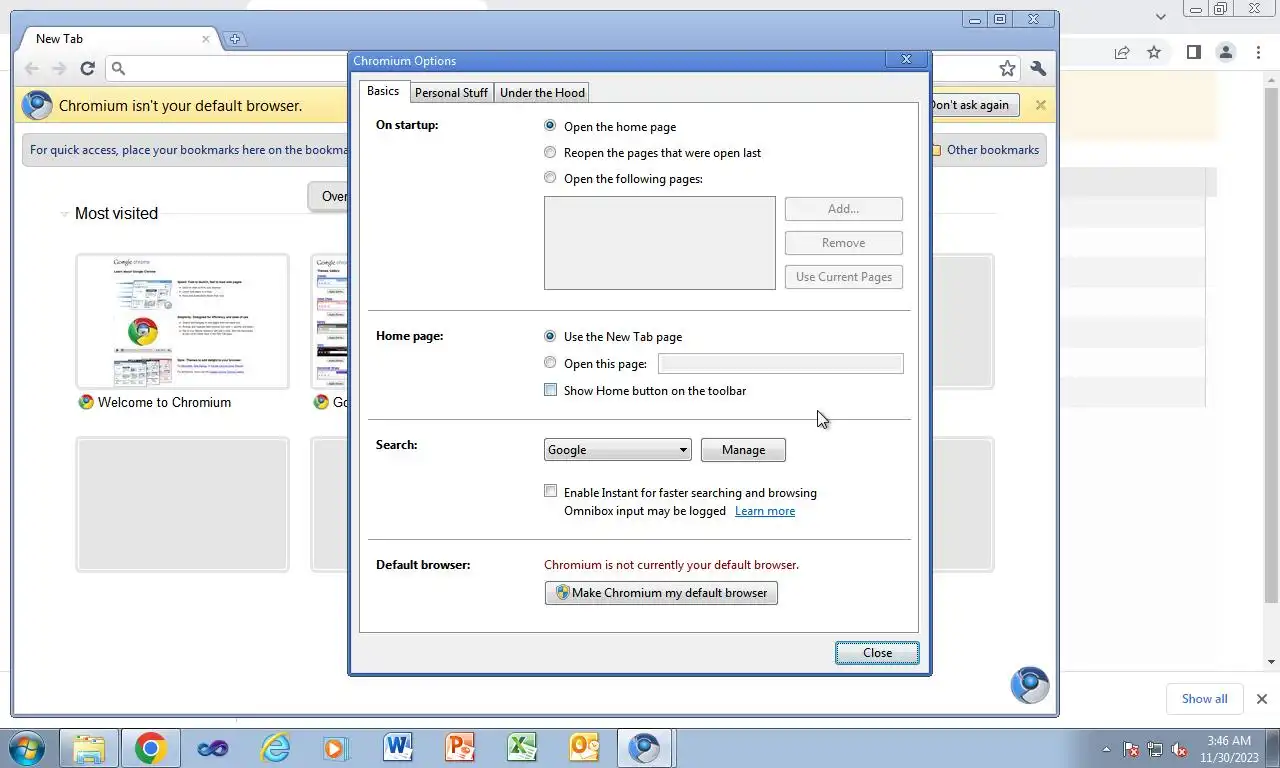Select Open the home page radio
The image size is (1280, 768).
(550, 126)
